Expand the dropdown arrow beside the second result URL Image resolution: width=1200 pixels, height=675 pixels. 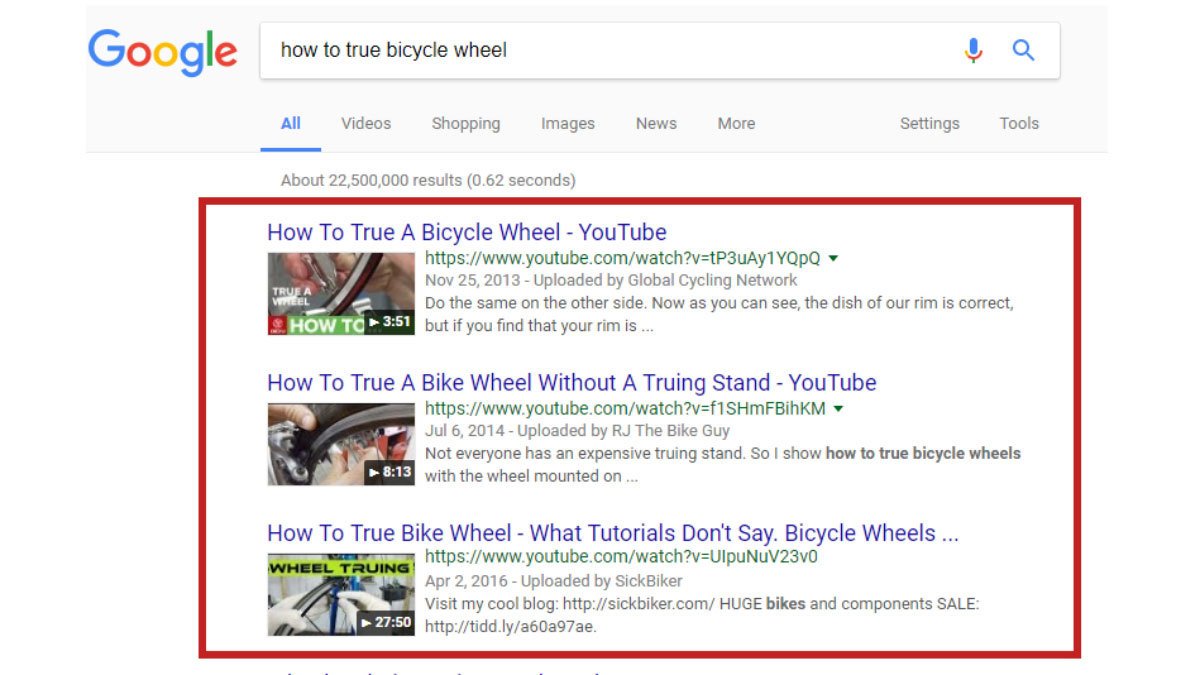tap(839, 408)
